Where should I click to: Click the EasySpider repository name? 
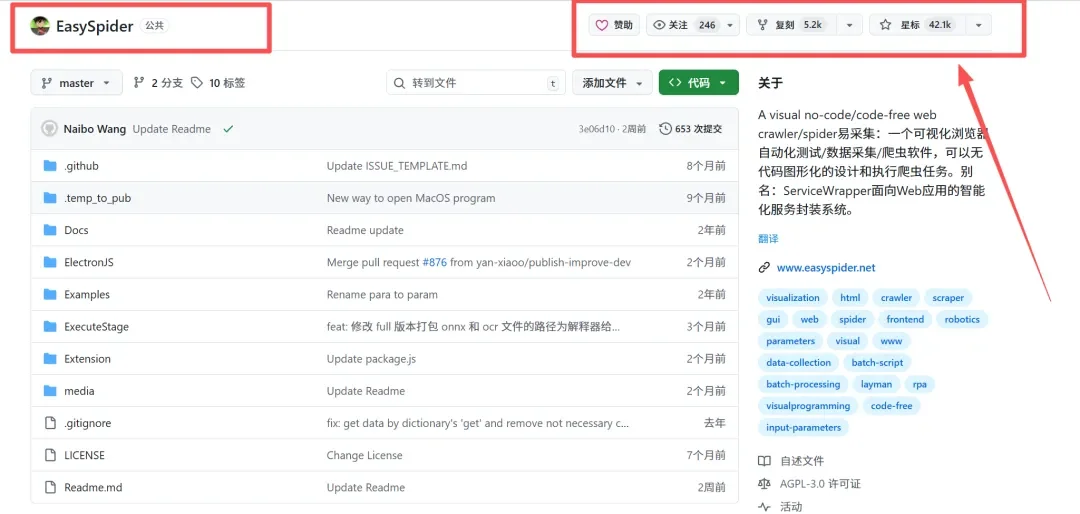coord(94,27)
